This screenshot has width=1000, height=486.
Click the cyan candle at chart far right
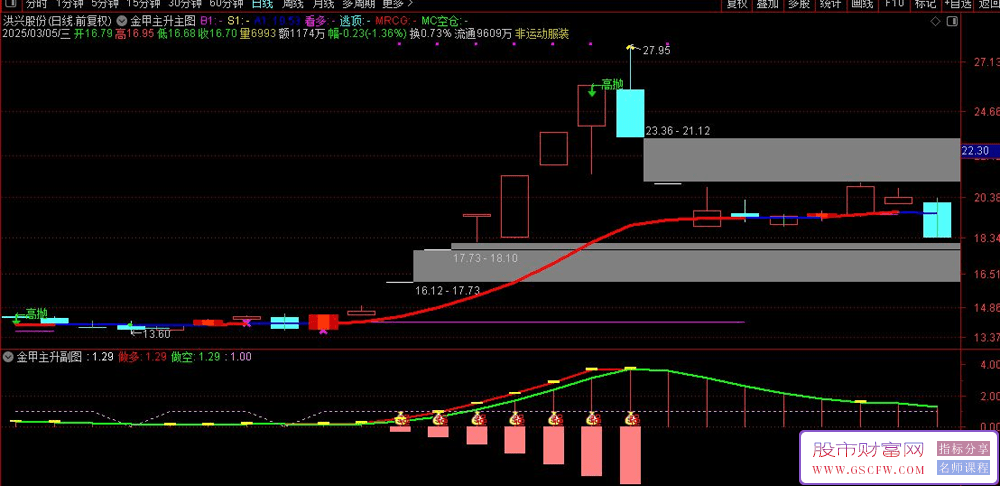pyautogui.click(x=938, y=219)
